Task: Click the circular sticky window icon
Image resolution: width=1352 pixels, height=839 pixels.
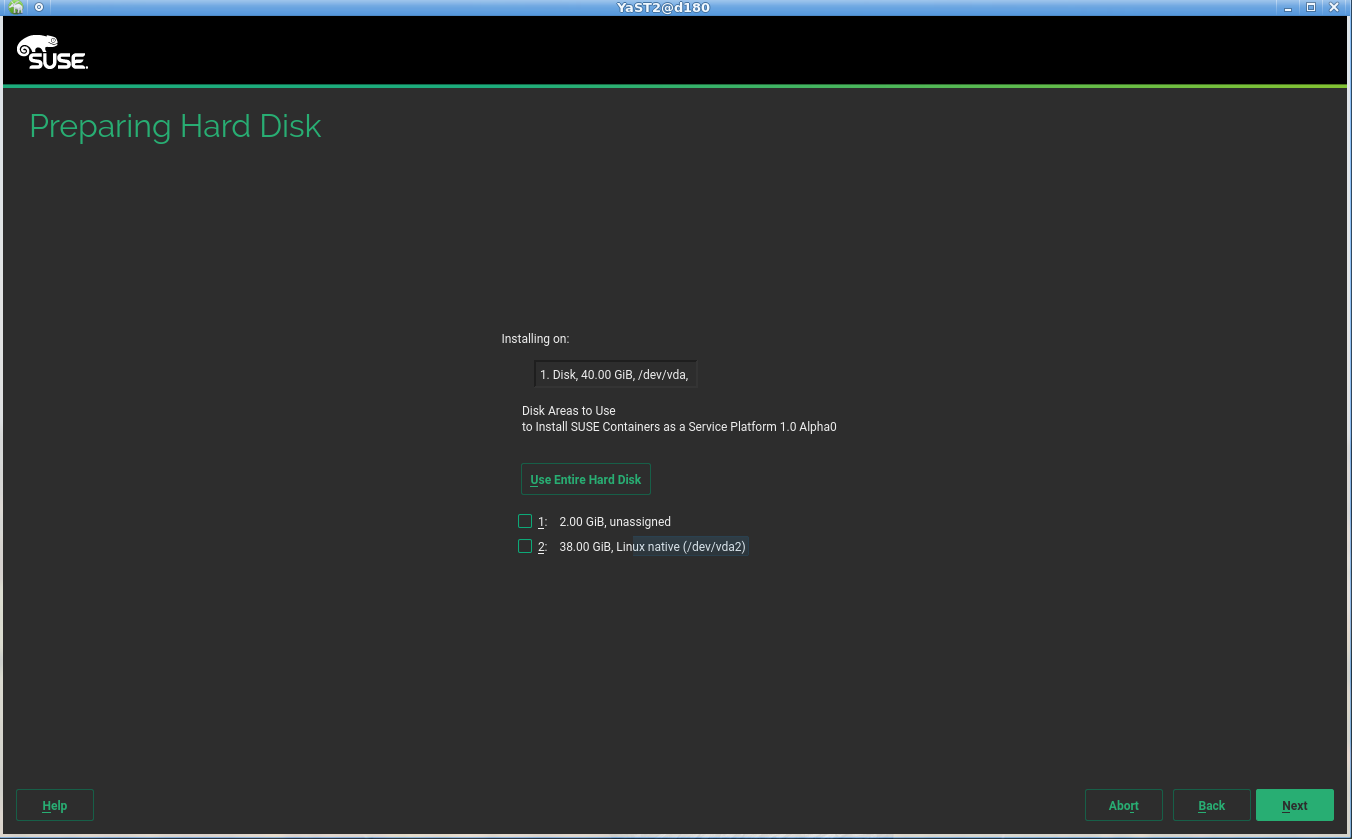Action: point(39,7)
